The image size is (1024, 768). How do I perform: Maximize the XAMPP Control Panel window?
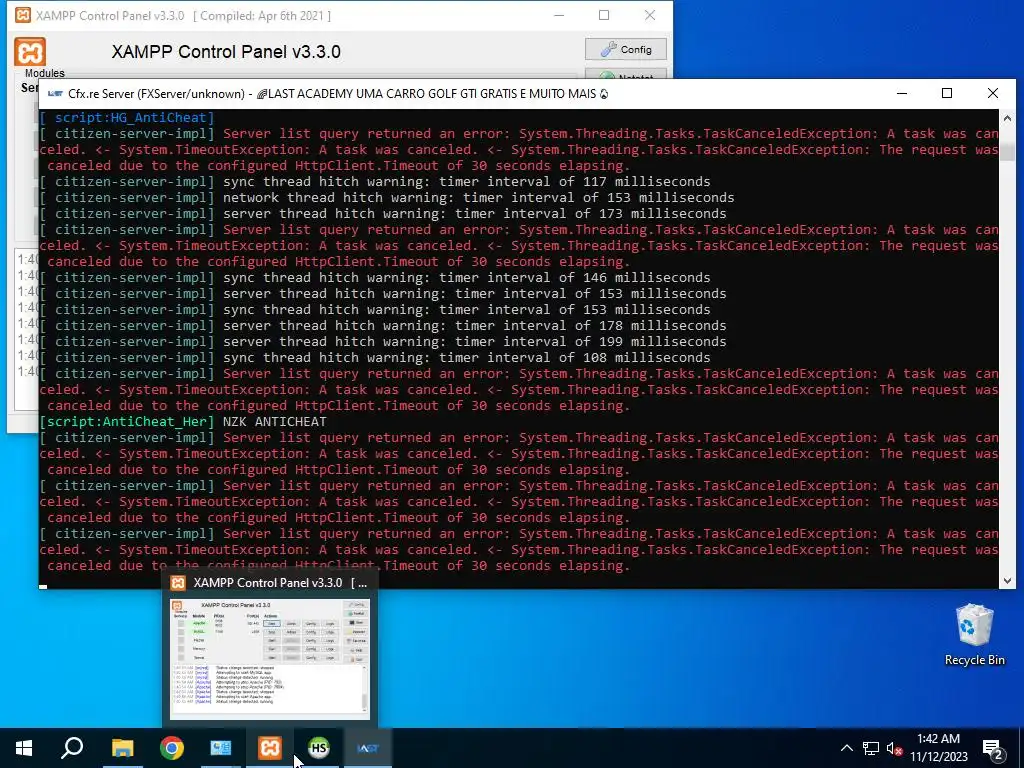pos(604,15)
